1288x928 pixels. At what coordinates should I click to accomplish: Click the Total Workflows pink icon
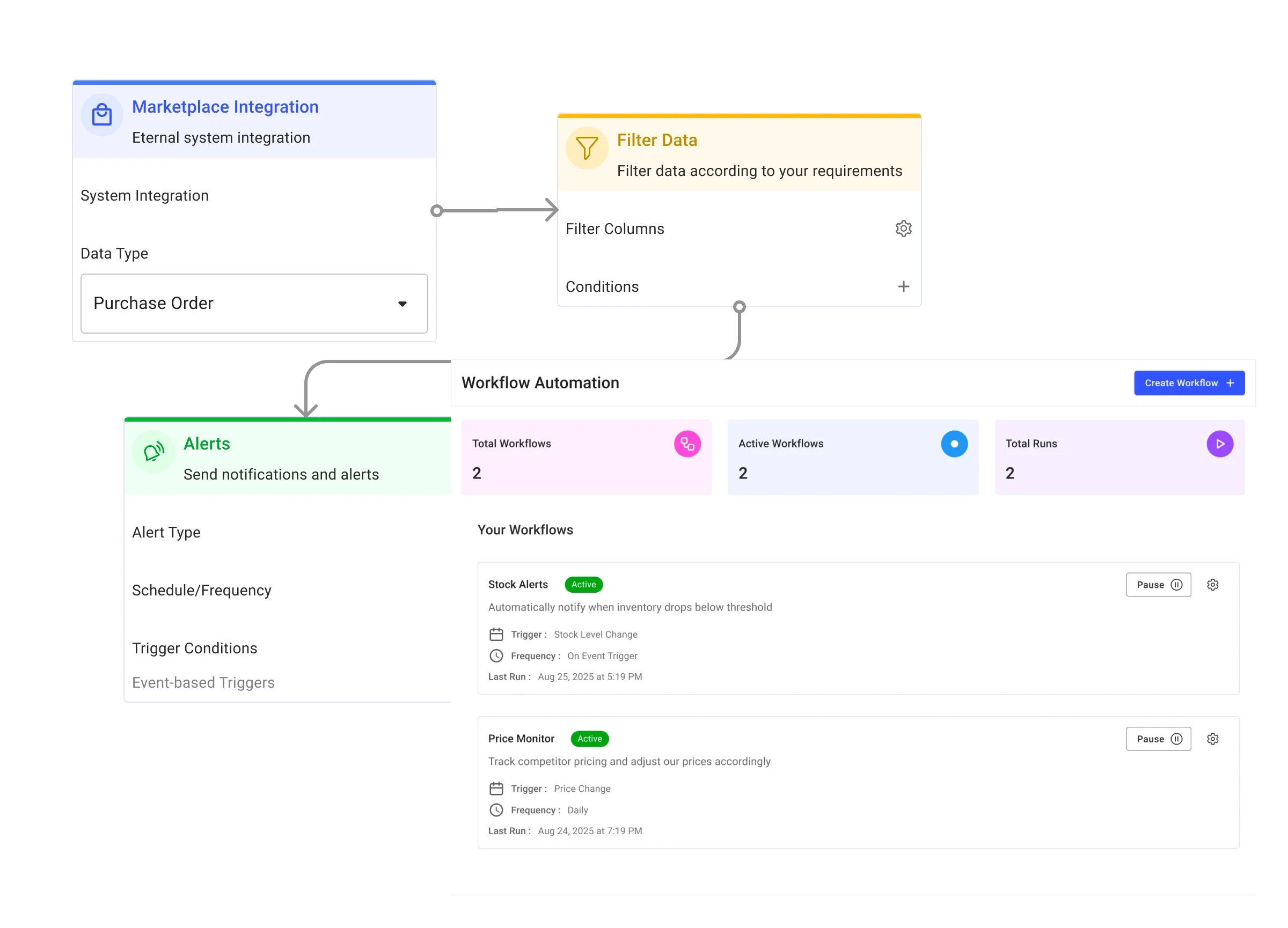click(687, 444)
